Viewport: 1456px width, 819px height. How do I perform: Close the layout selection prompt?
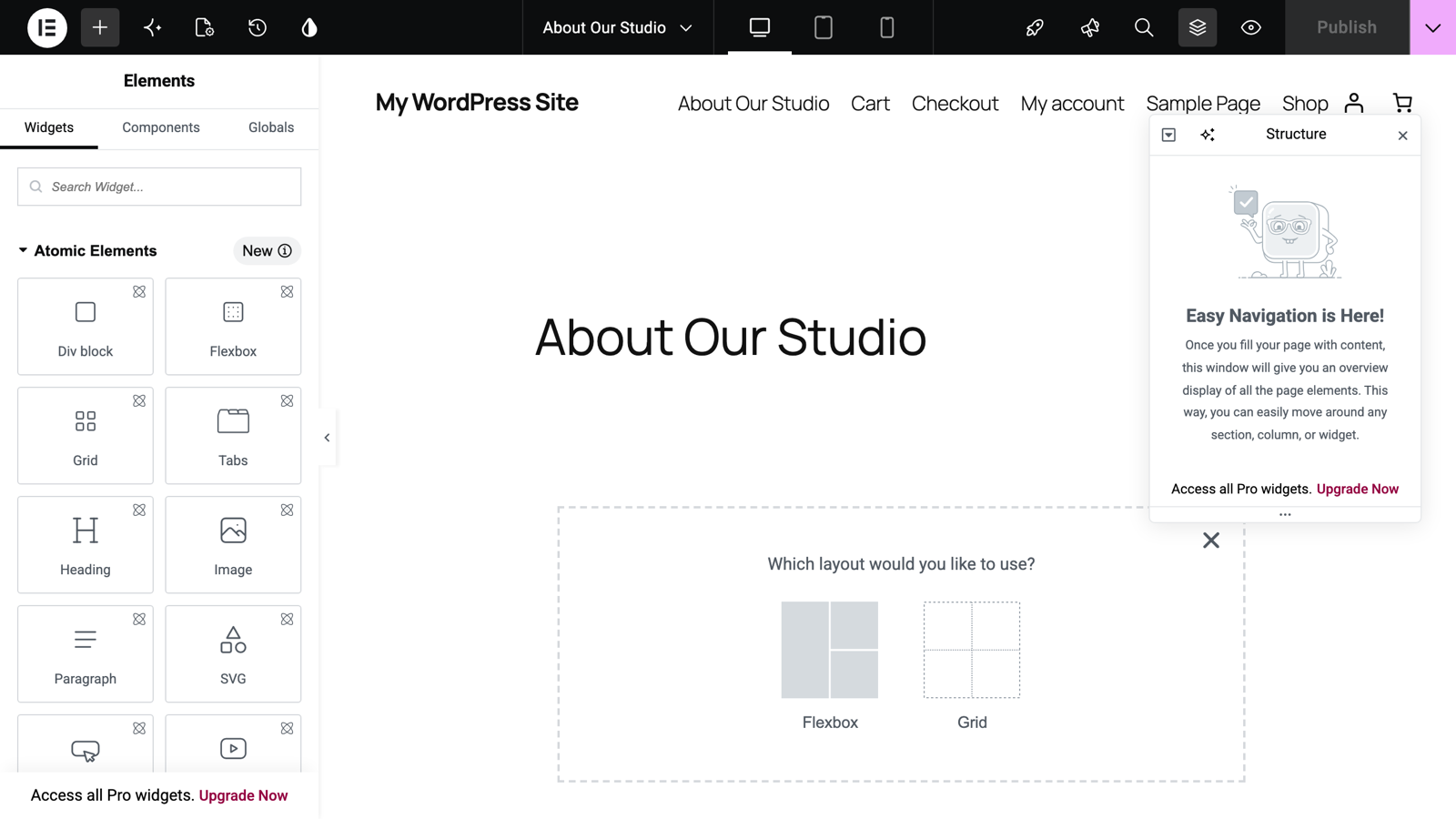pos(1211,541)
